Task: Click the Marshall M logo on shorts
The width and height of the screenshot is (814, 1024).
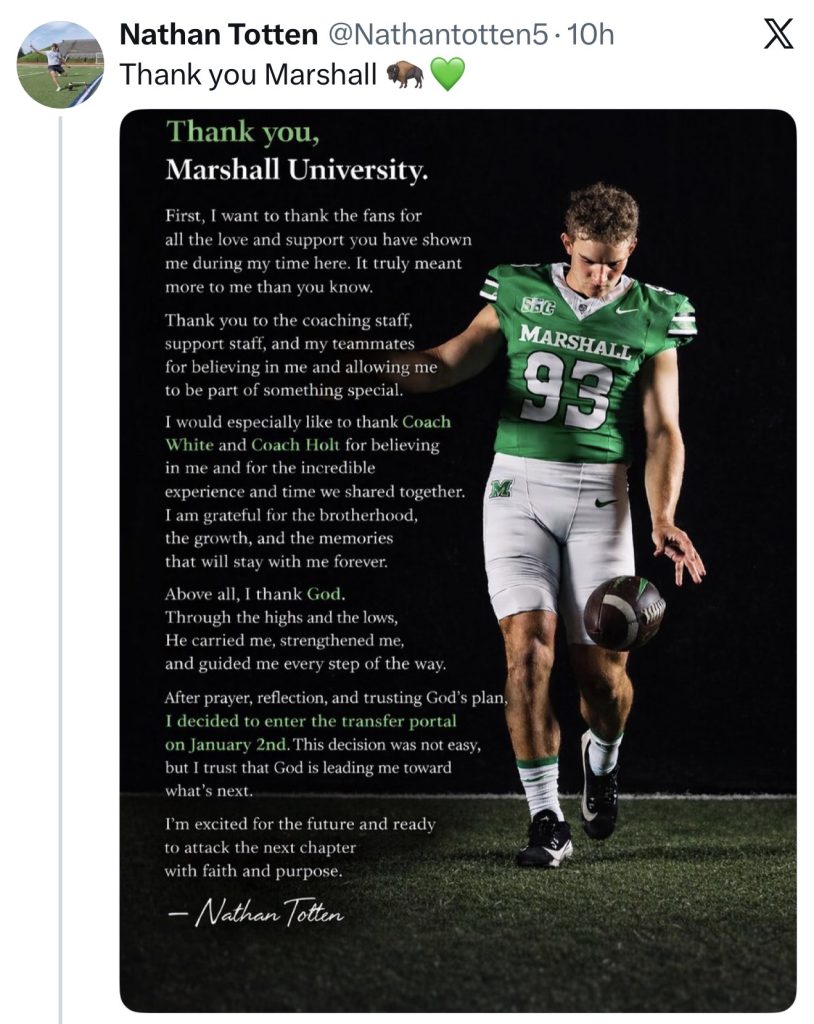Action: point(500,489)
